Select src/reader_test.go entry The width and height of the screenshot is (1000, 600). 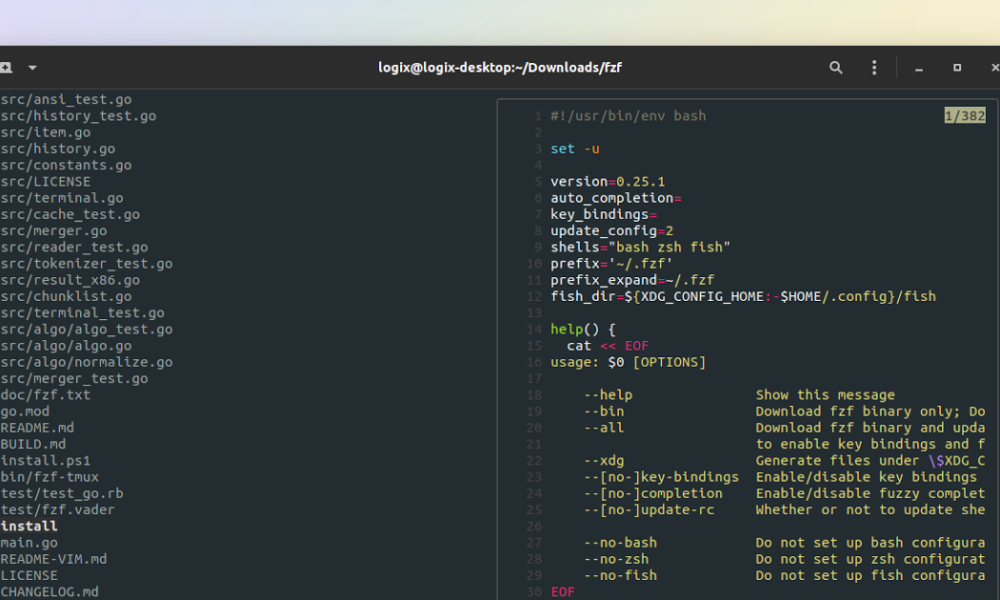75,247
